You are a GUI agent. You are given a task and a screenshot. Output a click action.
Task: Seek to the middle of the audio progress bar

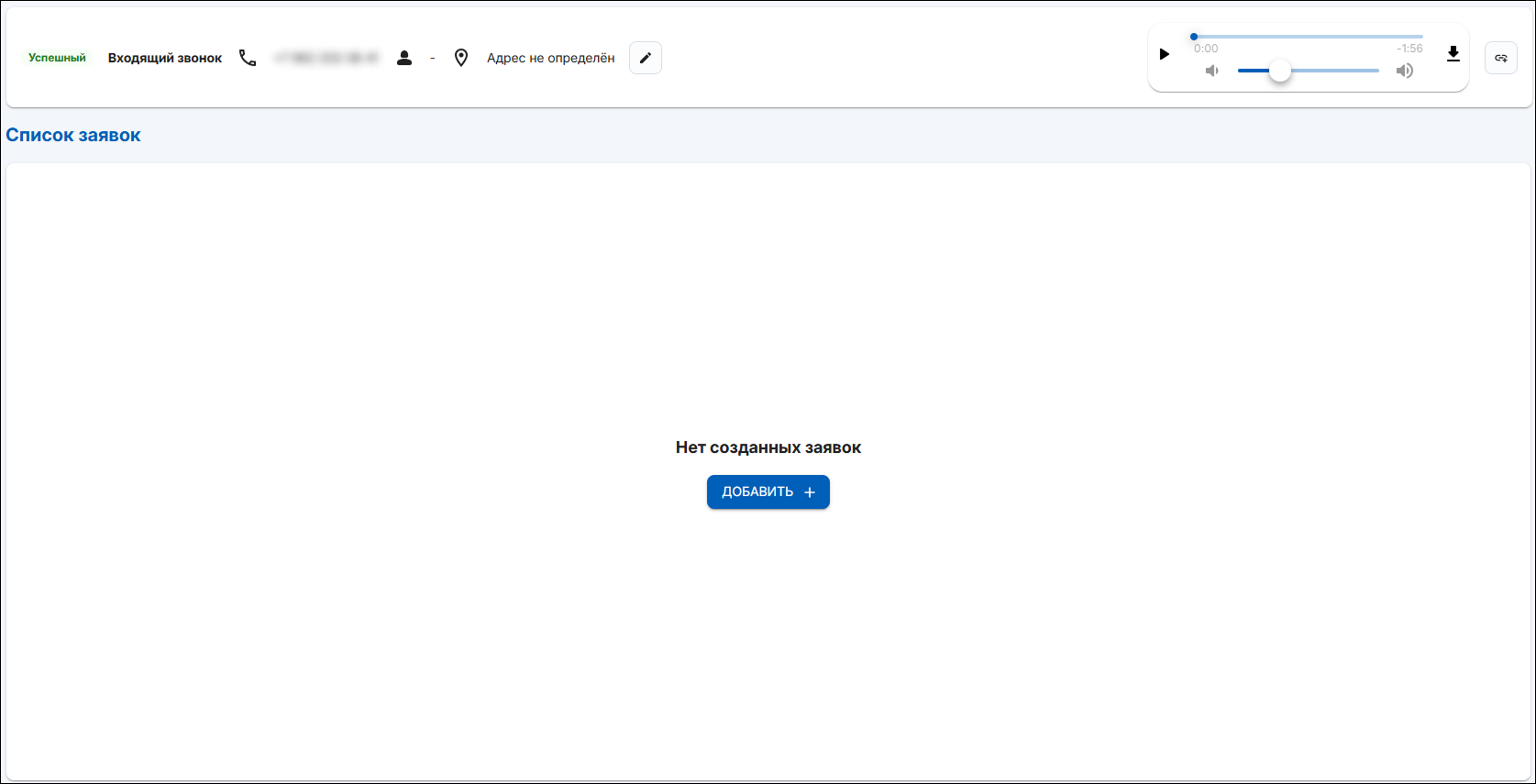(x=1309, y=37)
